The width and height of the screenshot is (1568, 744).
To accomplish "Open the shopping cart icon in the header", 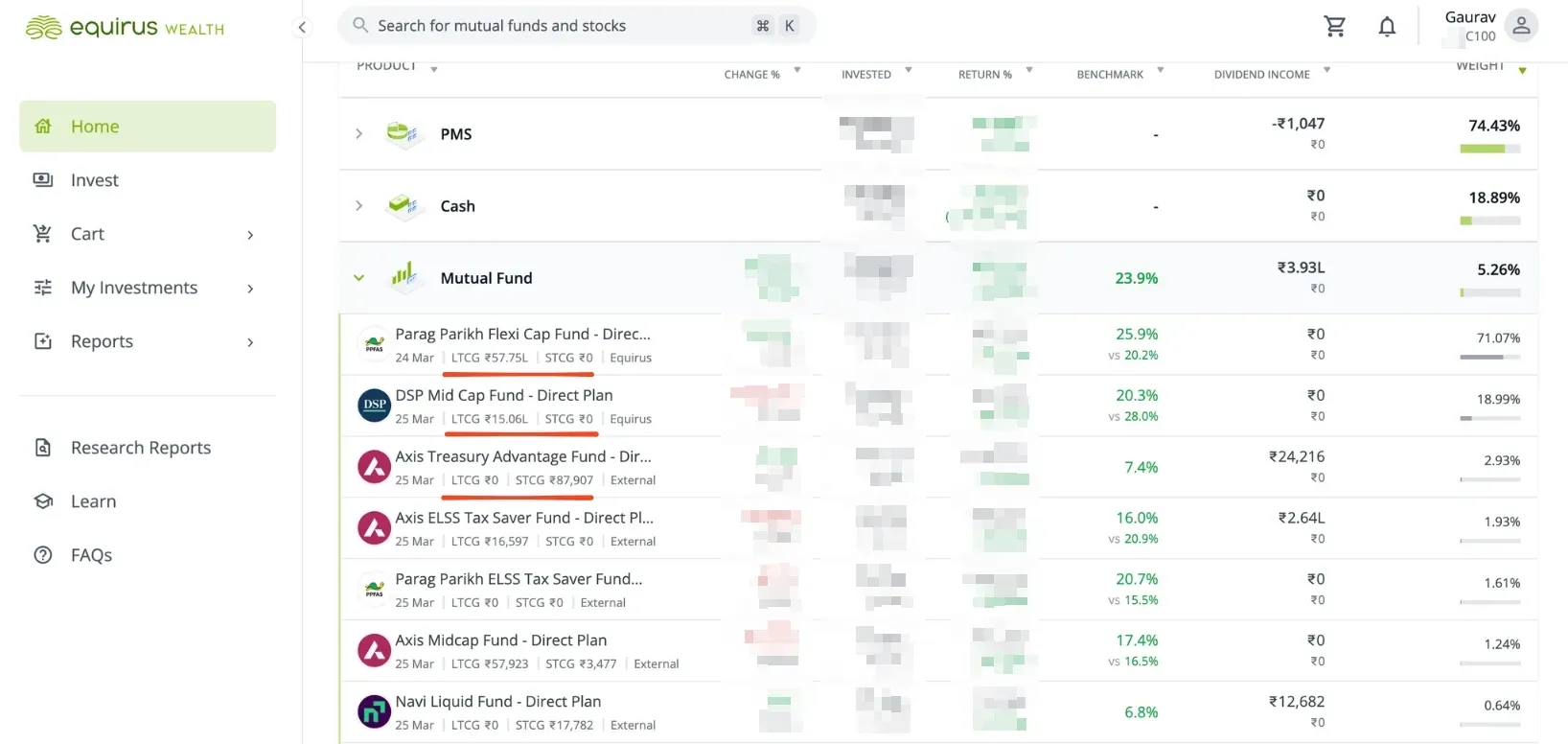I will coord(1334,26).
